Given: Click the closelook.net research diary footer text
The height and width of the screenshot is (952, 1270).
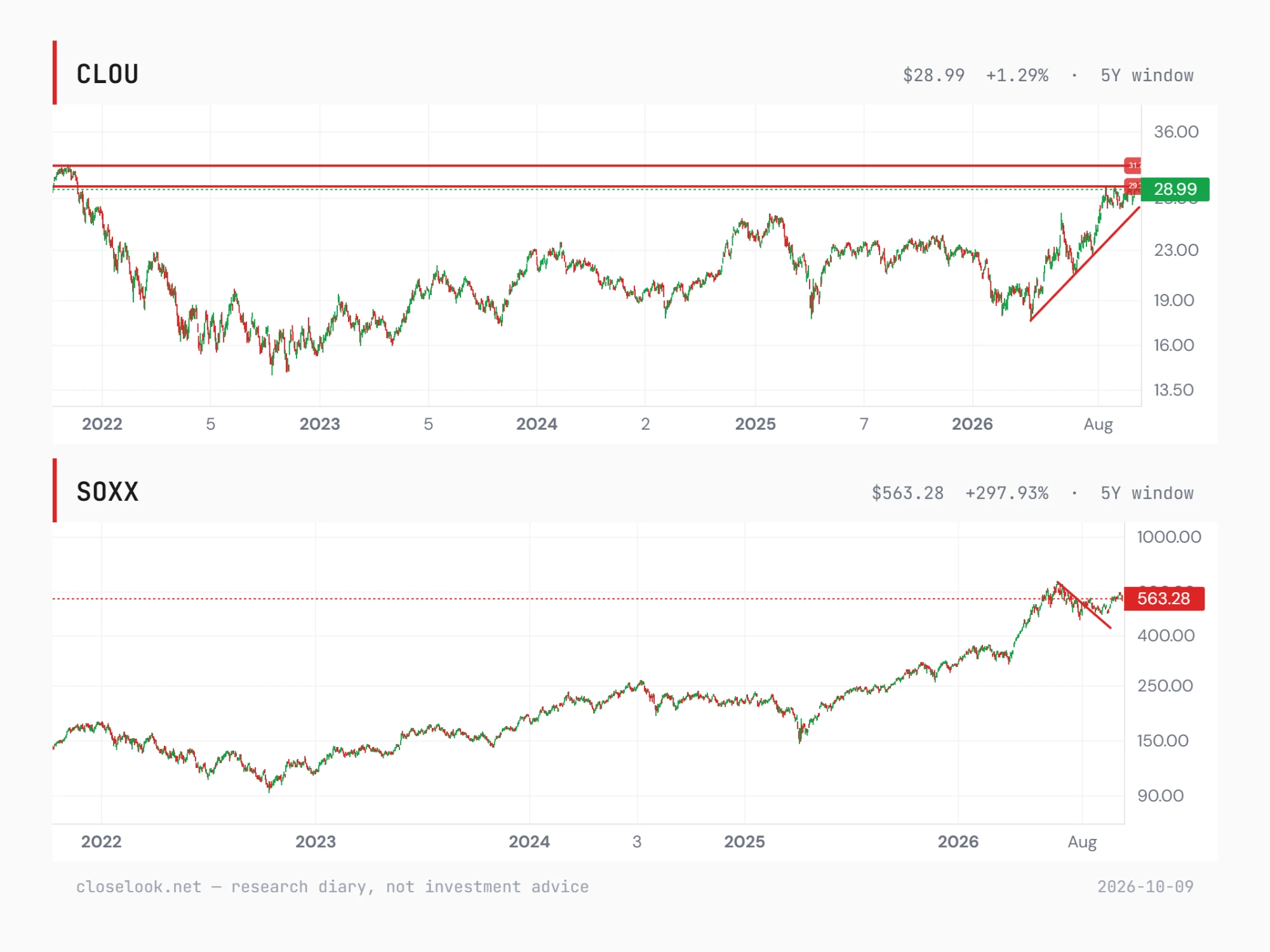Looking at the screenshot, I should (x=332, y=887).
